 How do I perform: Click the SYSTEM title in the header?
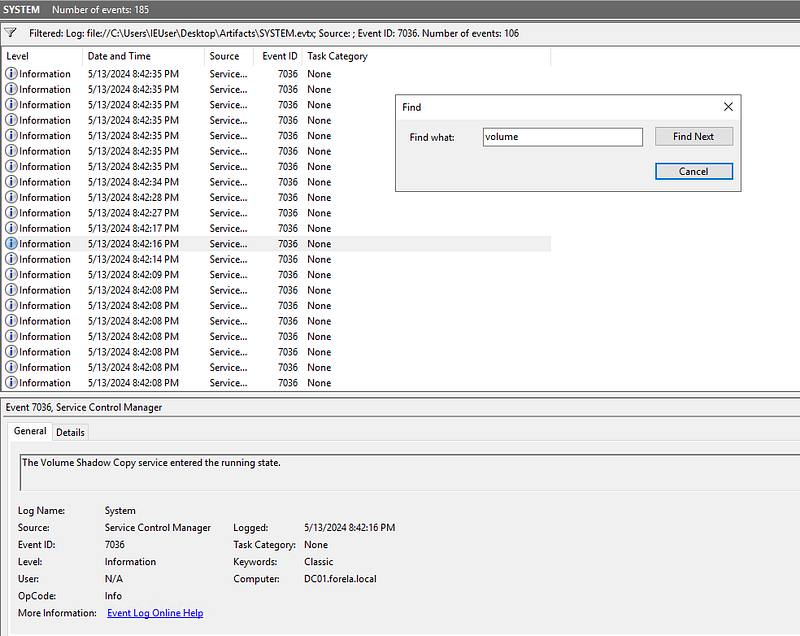pos(21,9)
